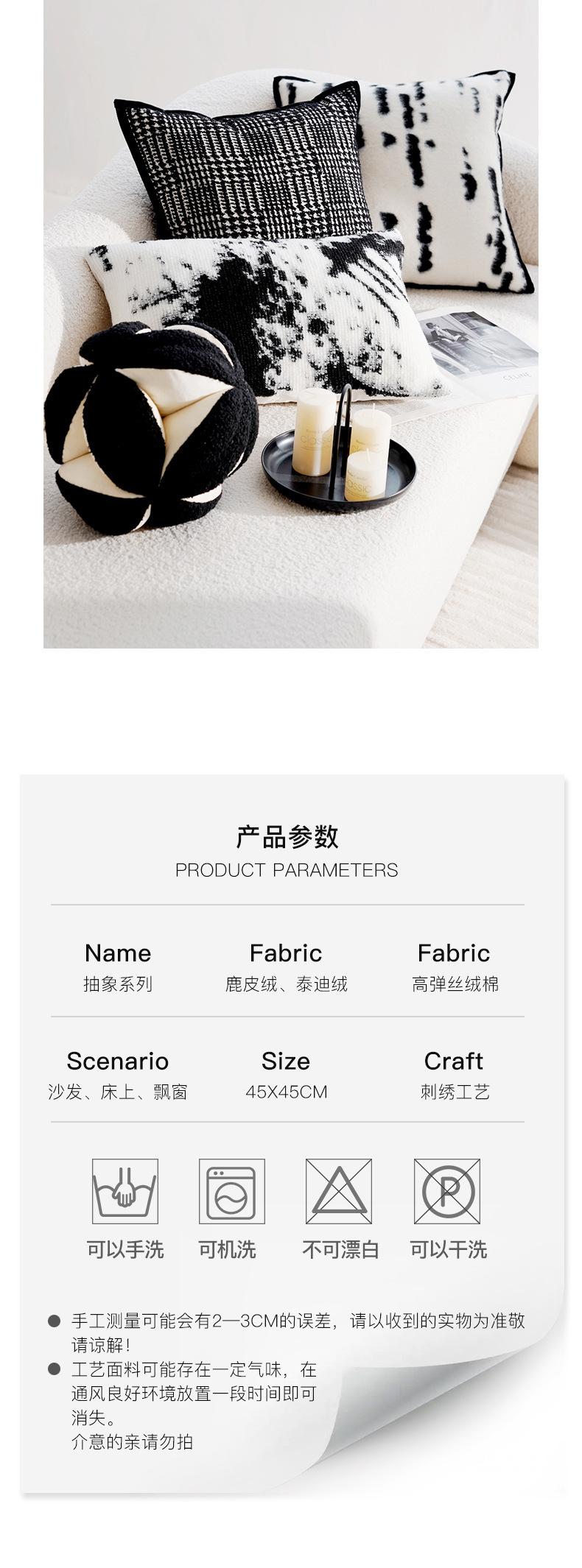Click the dry clean P icon
Viewport: 582px width, 1568px height.
(x=447, y=1191)
